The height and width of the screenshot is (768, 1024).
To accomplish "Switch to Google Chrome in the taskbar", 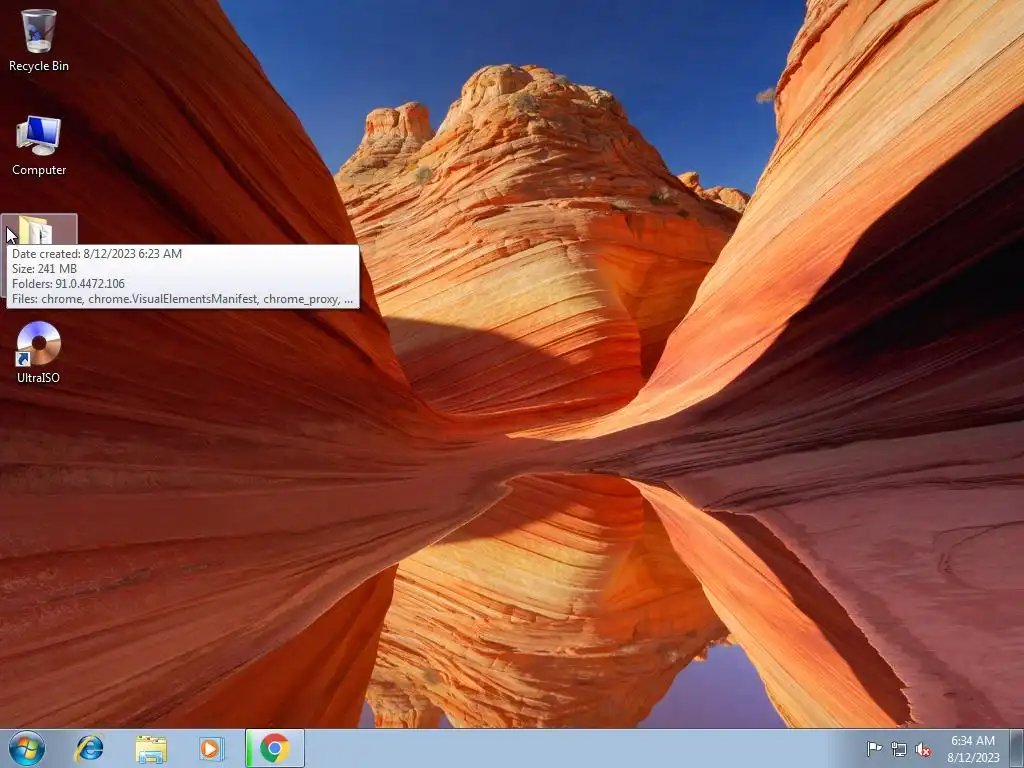I will (x=275, y=748).
